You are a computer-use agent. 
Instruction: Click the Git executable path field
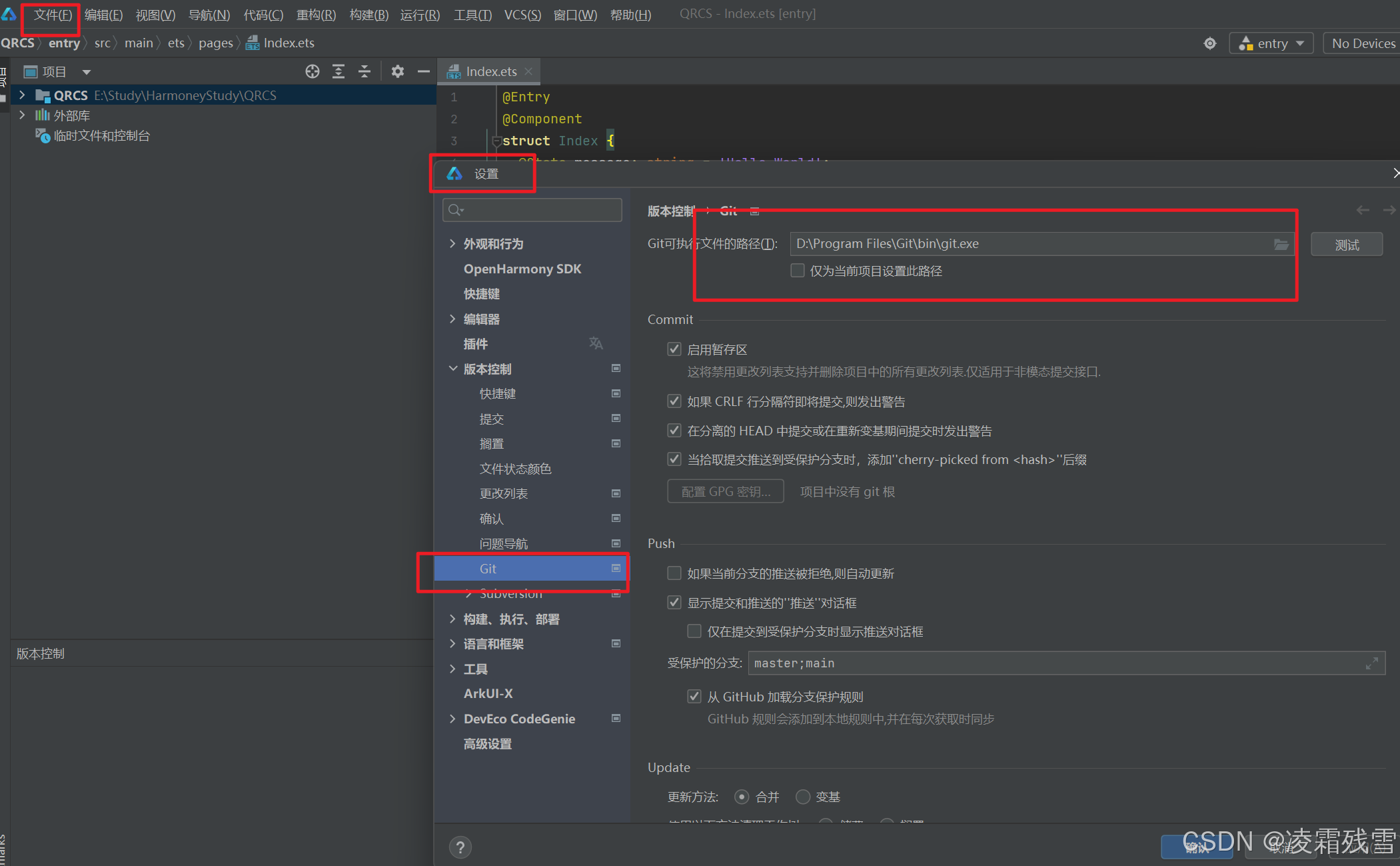[1042, 244]
